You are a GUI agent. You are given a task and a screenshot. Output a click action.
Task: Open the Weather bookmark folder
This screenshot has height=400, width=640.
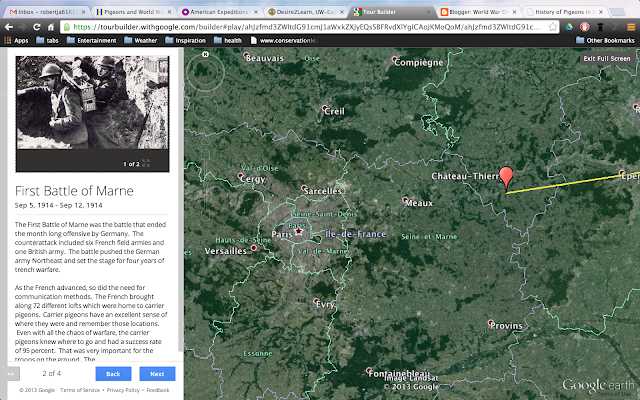[140, 40]
